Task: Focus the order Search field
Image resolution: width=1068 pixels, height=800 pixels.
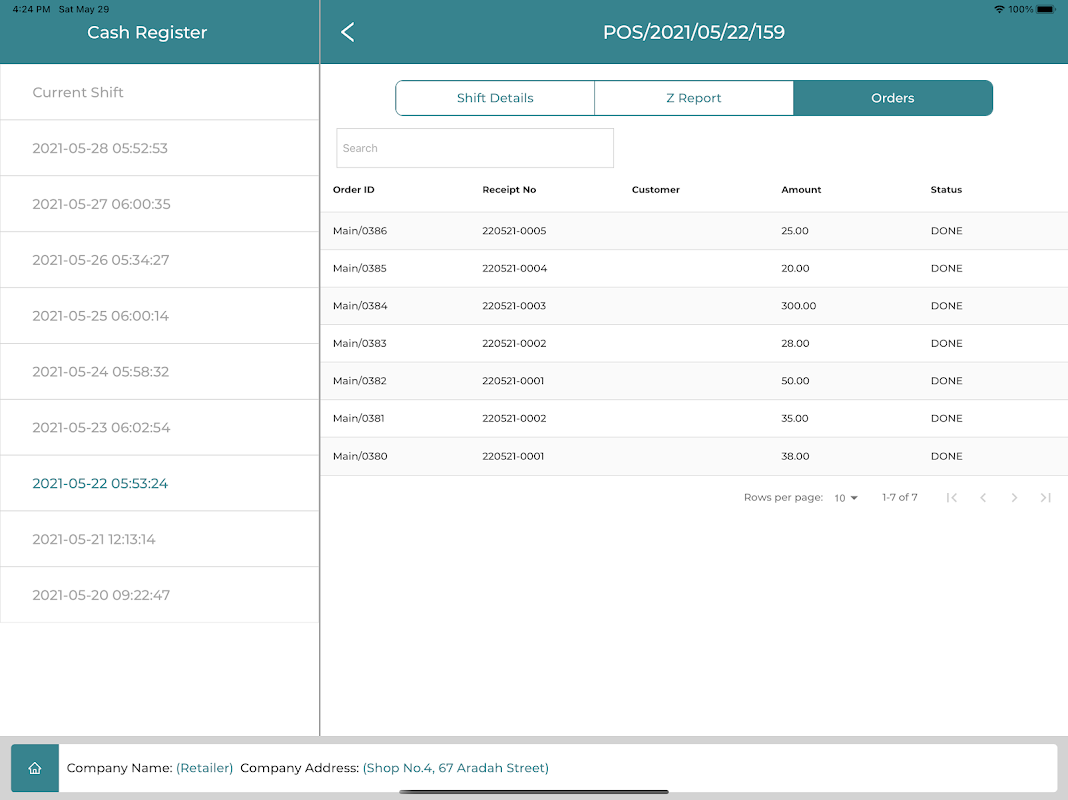Action: (475, 148)
